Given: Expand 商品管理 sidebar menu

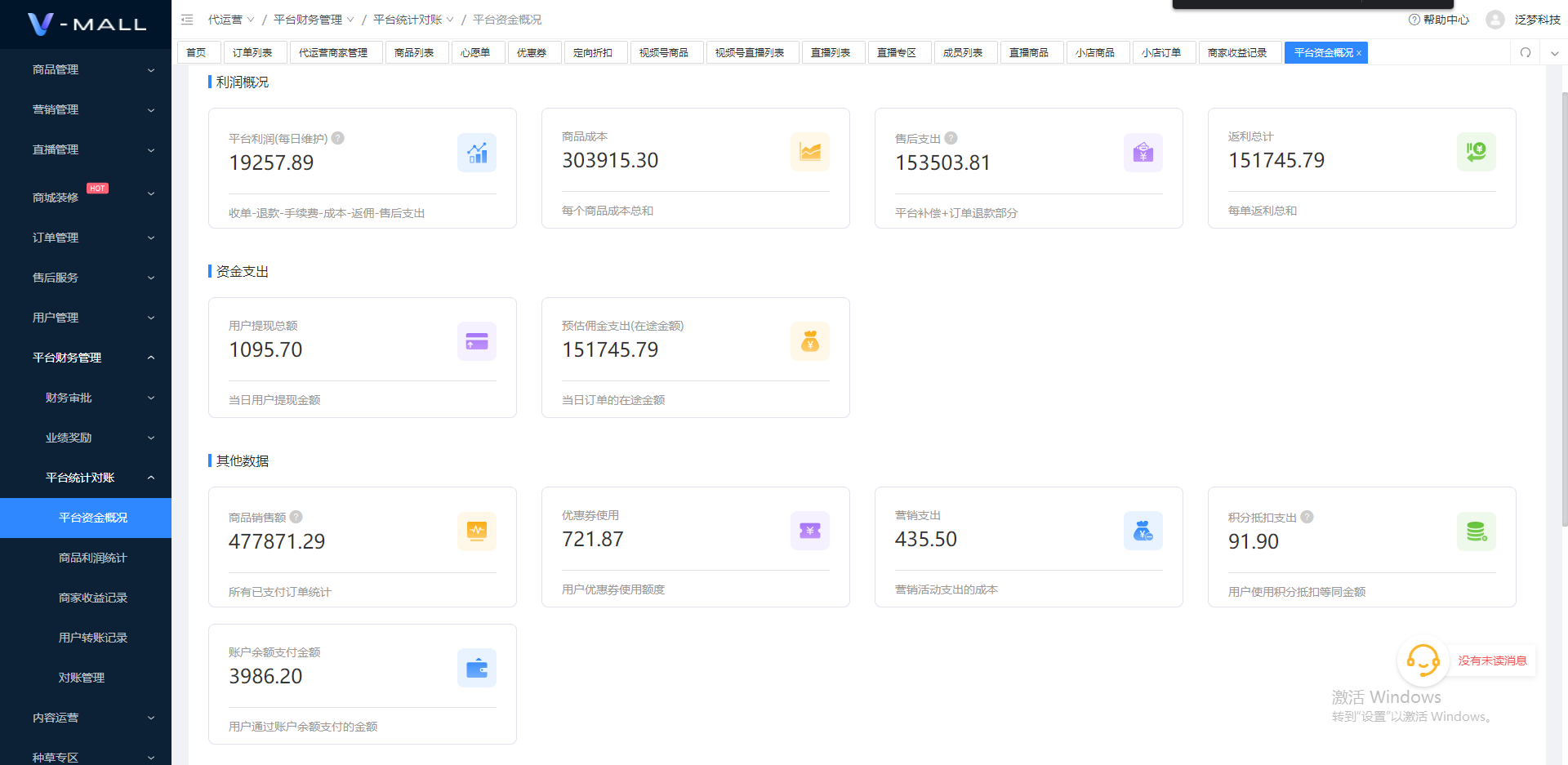Looking at the screenshot, I should tap(86, 70).
